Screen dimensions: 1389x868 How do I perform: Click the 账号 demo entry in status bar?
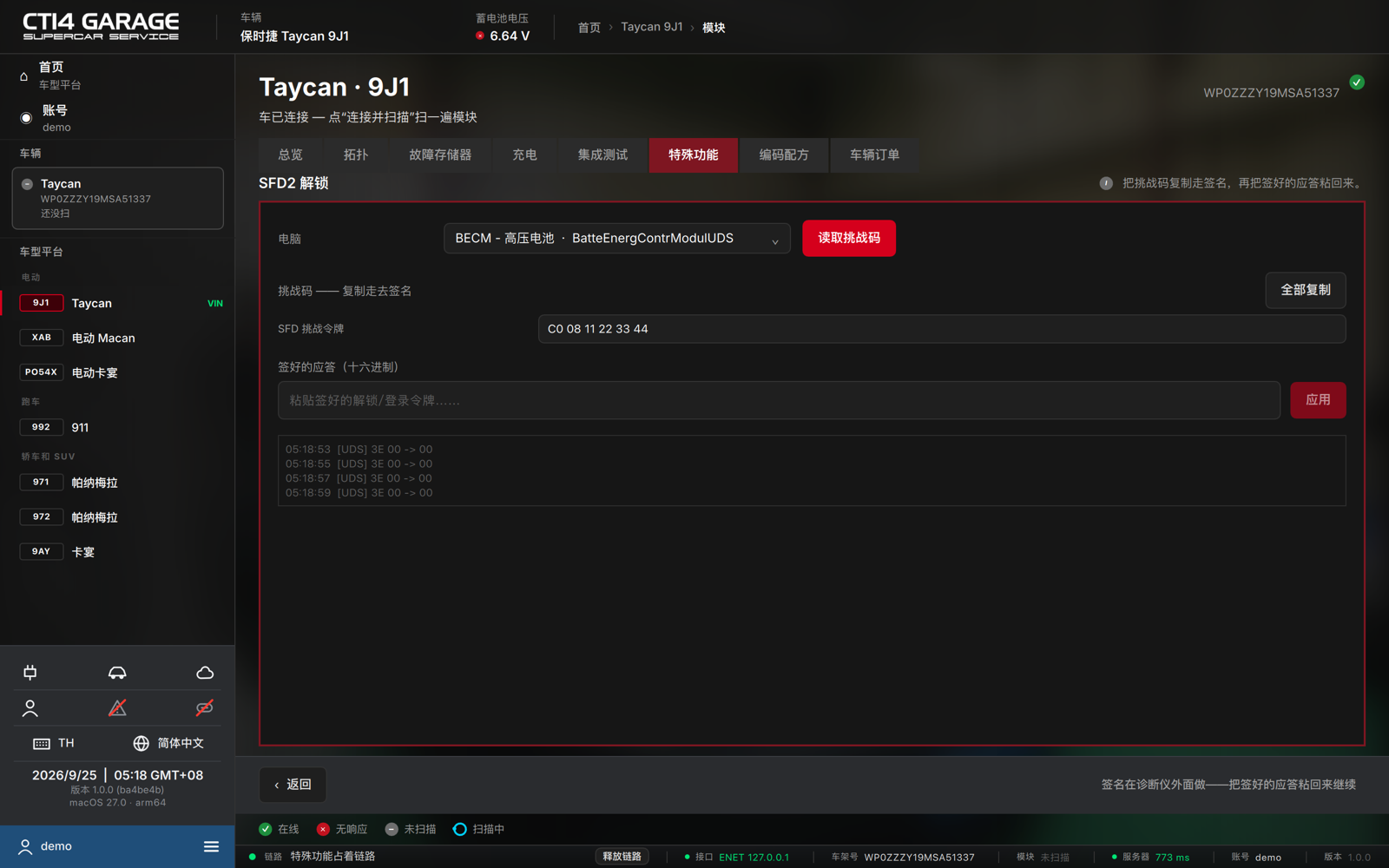click(1256, 858)
